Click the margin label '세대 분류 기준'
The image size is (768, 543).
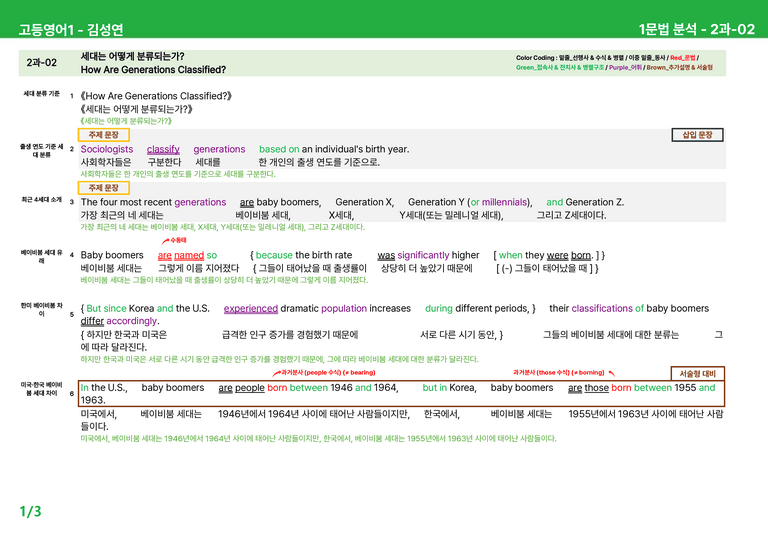(x=42, y=94)
